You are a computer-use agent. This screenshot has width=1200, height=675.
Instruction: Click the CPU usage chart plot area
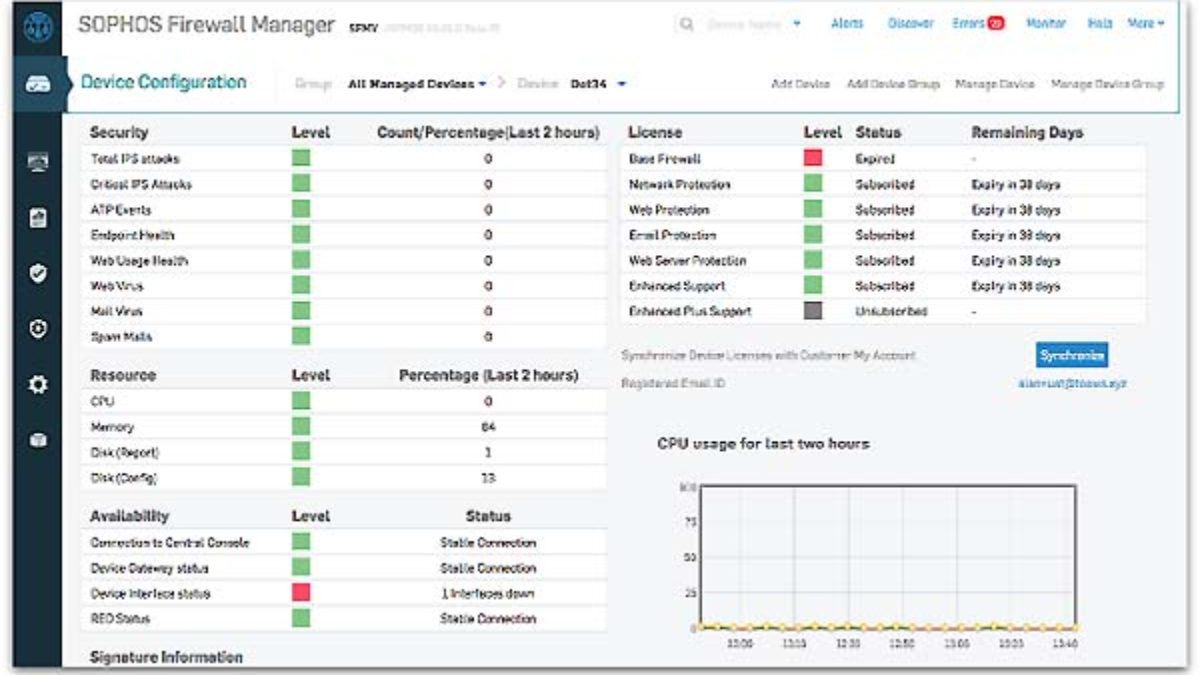[x=888, y=556]
